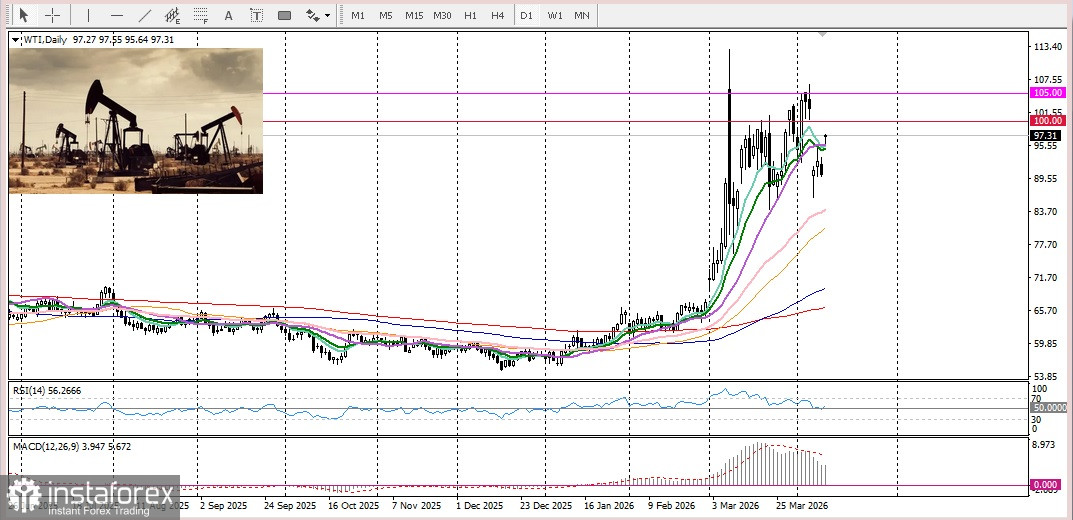Activate the text 'A' tool
This screenshot has width=1073, height=520.
coord(229,15)
